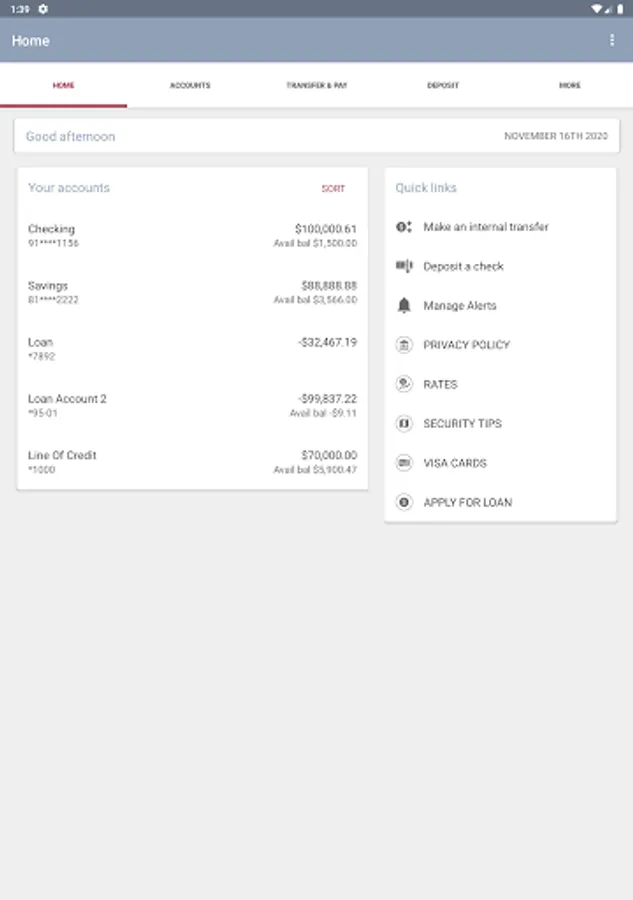
Task: Open the More tab
Action: tap(569, 85)
